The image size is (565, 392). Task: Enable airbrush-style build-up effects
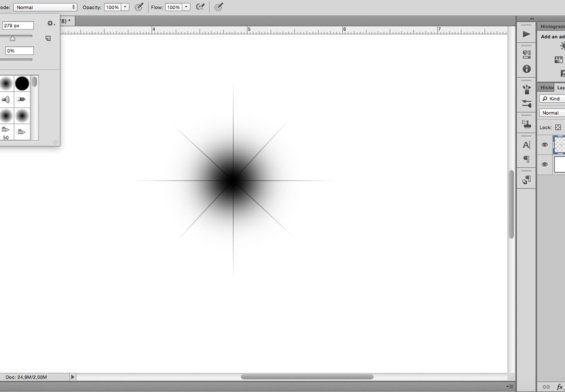(200, 7)
